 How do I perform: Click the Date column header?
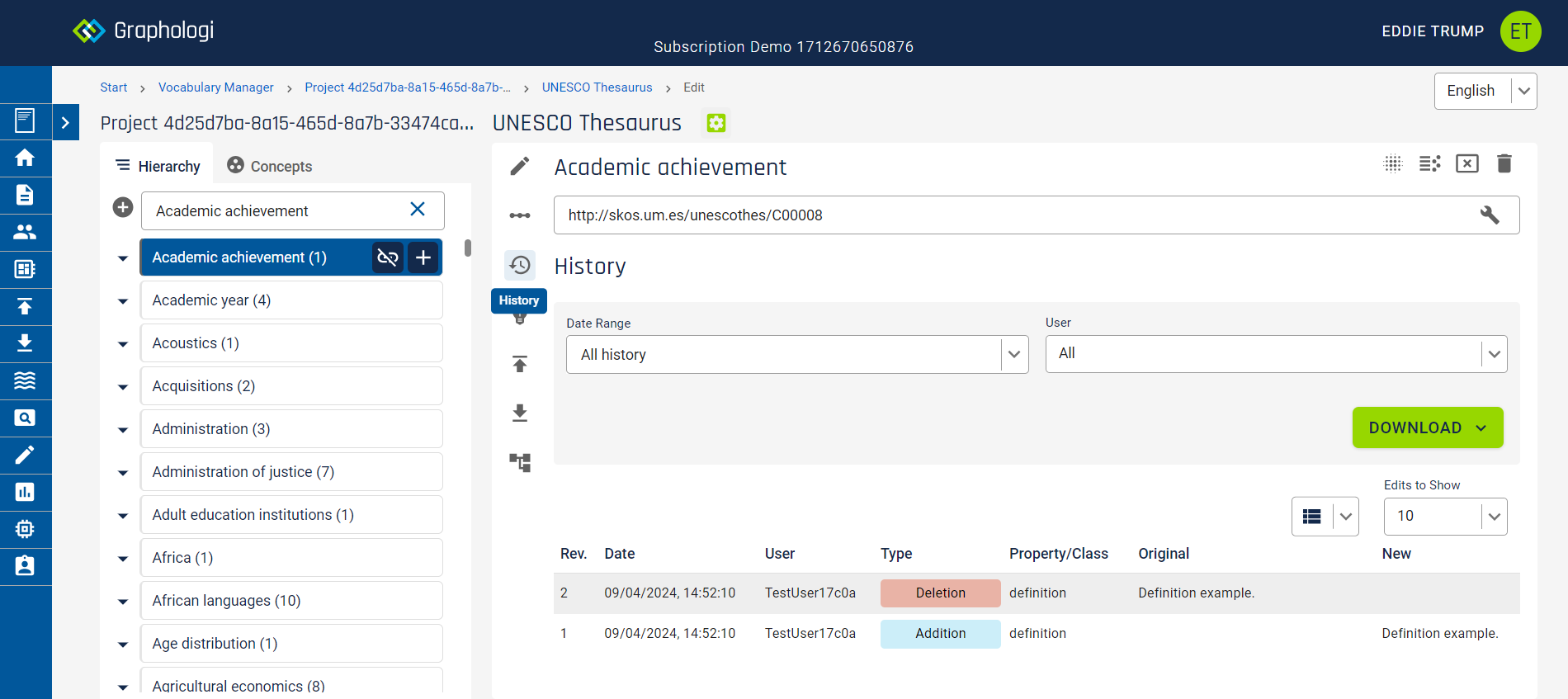[620, 554]
